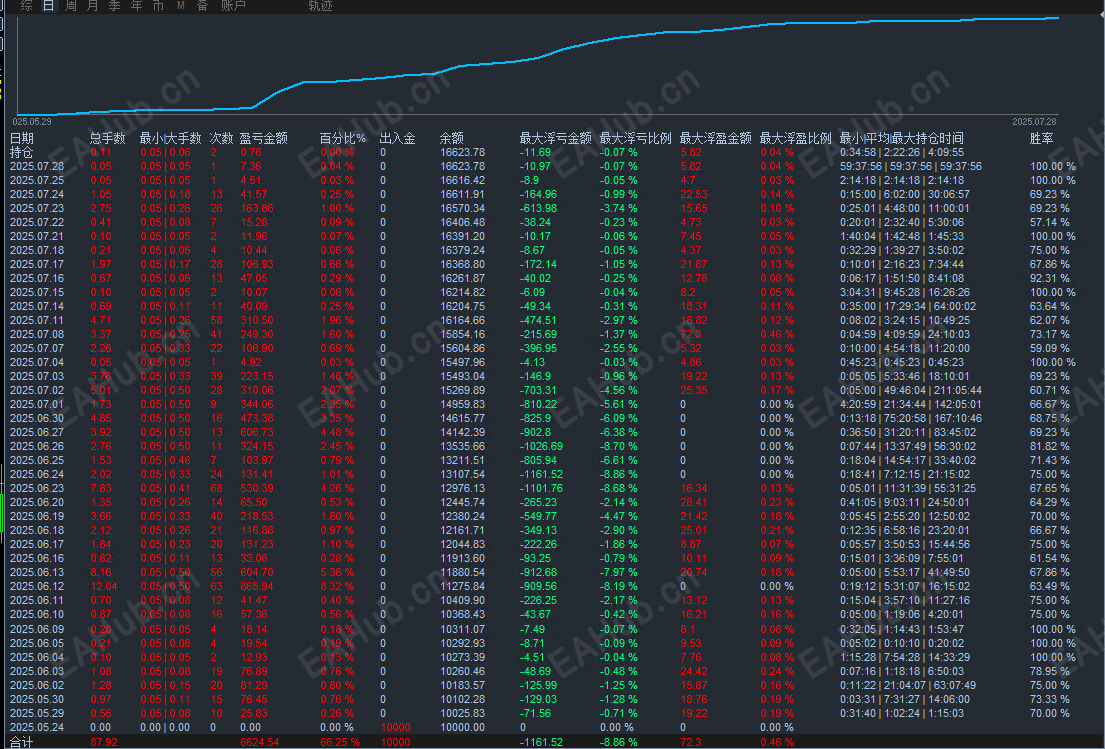Click lots value 12.04
Image resolution: width=1105 pixels, height=749 pixels.
tap(104, 586)
